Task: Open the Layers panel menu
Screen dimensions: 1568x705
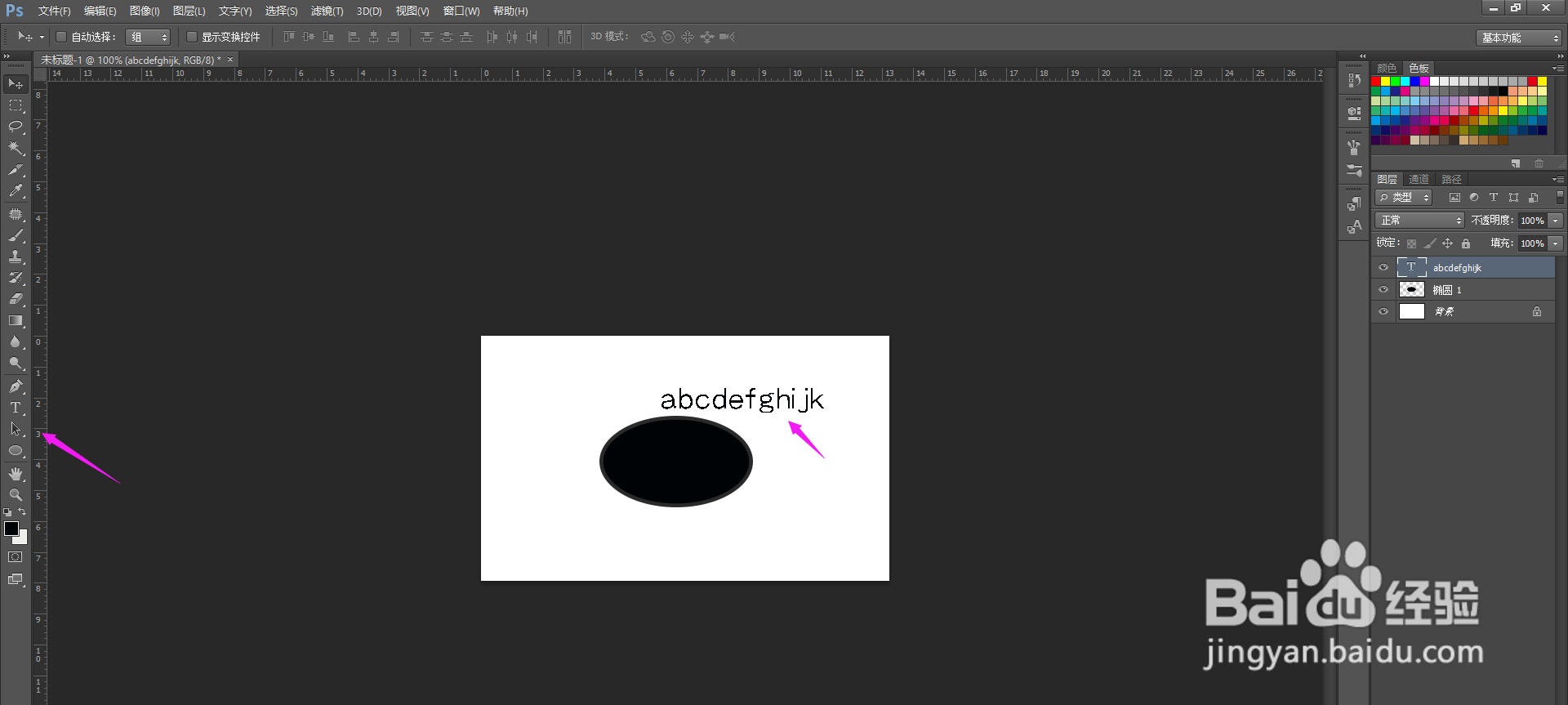Action: 1558,180
